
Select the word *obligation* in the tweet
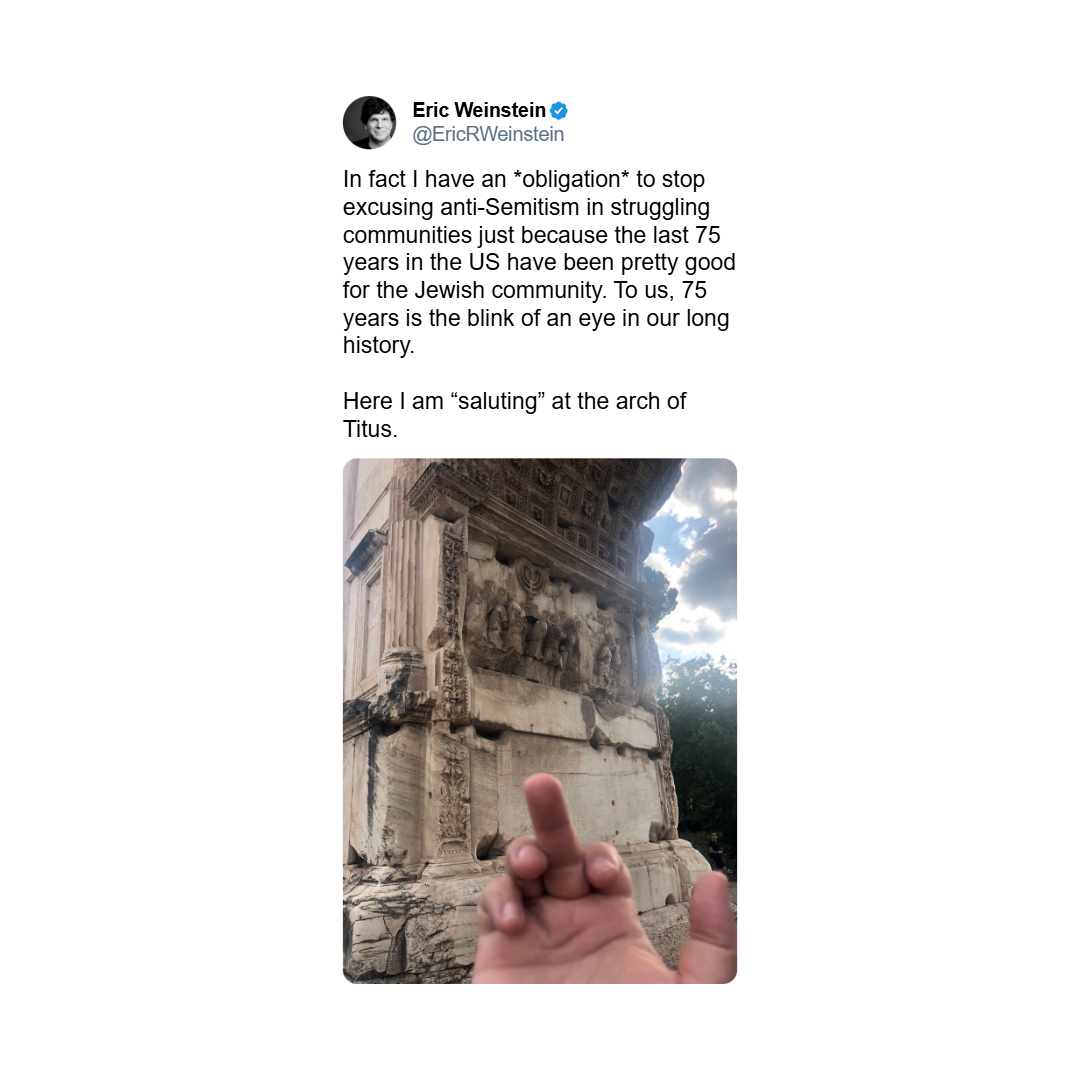click(571, 179)
